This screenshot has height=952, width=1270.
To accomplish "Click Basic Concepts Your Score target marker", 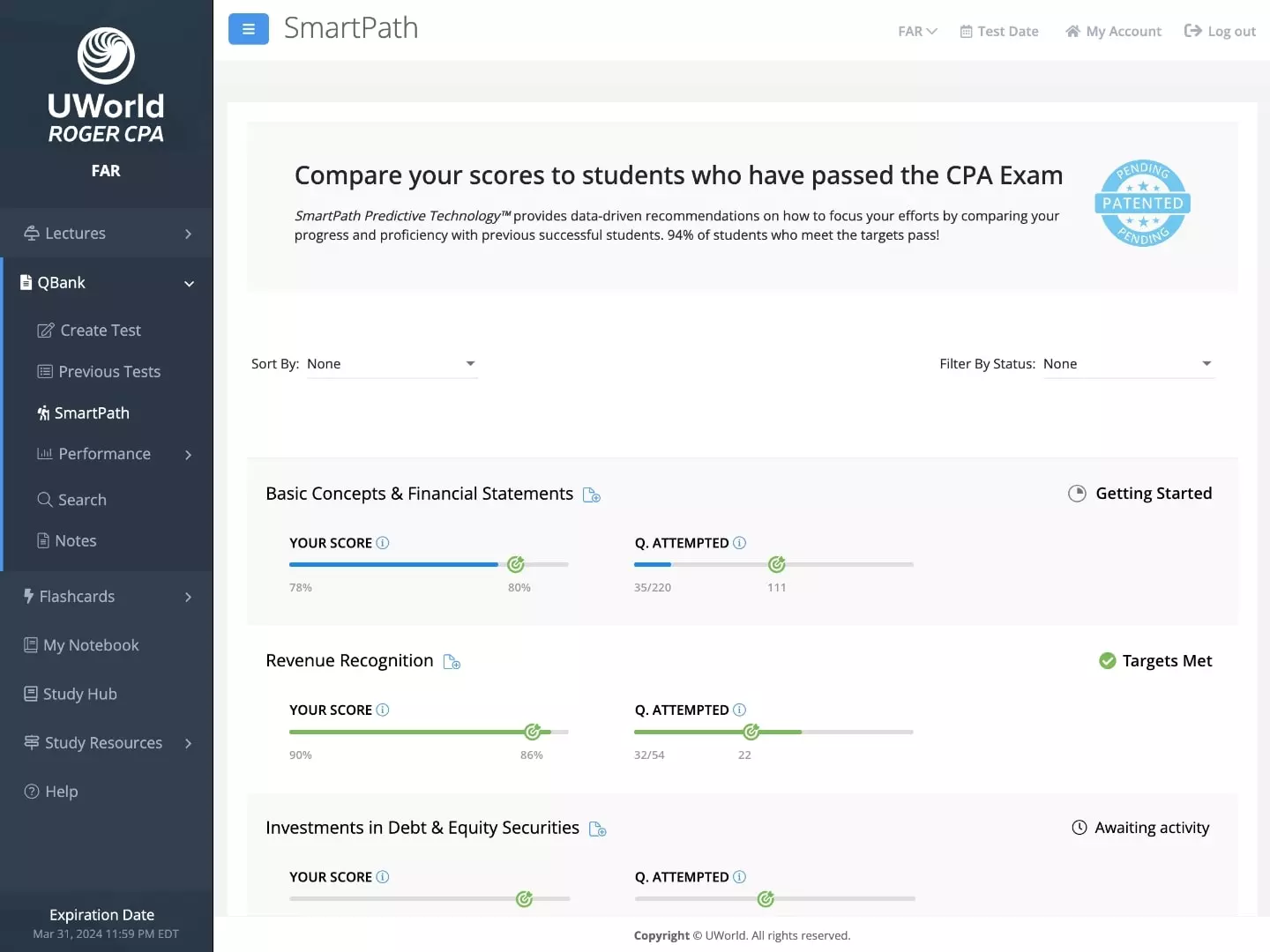I will (x=516, y=564).
